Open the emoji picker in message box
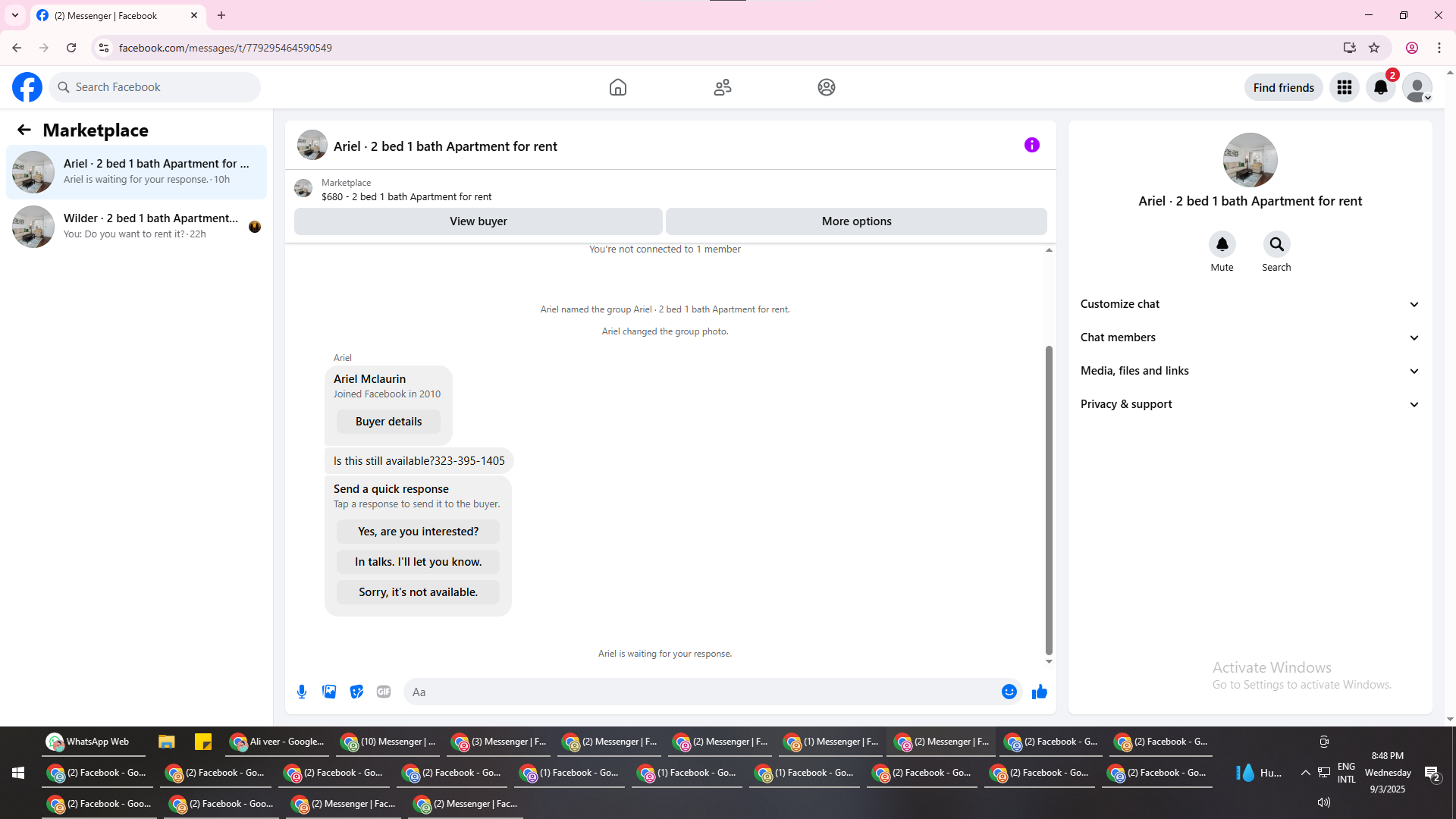 (1009, 692)
